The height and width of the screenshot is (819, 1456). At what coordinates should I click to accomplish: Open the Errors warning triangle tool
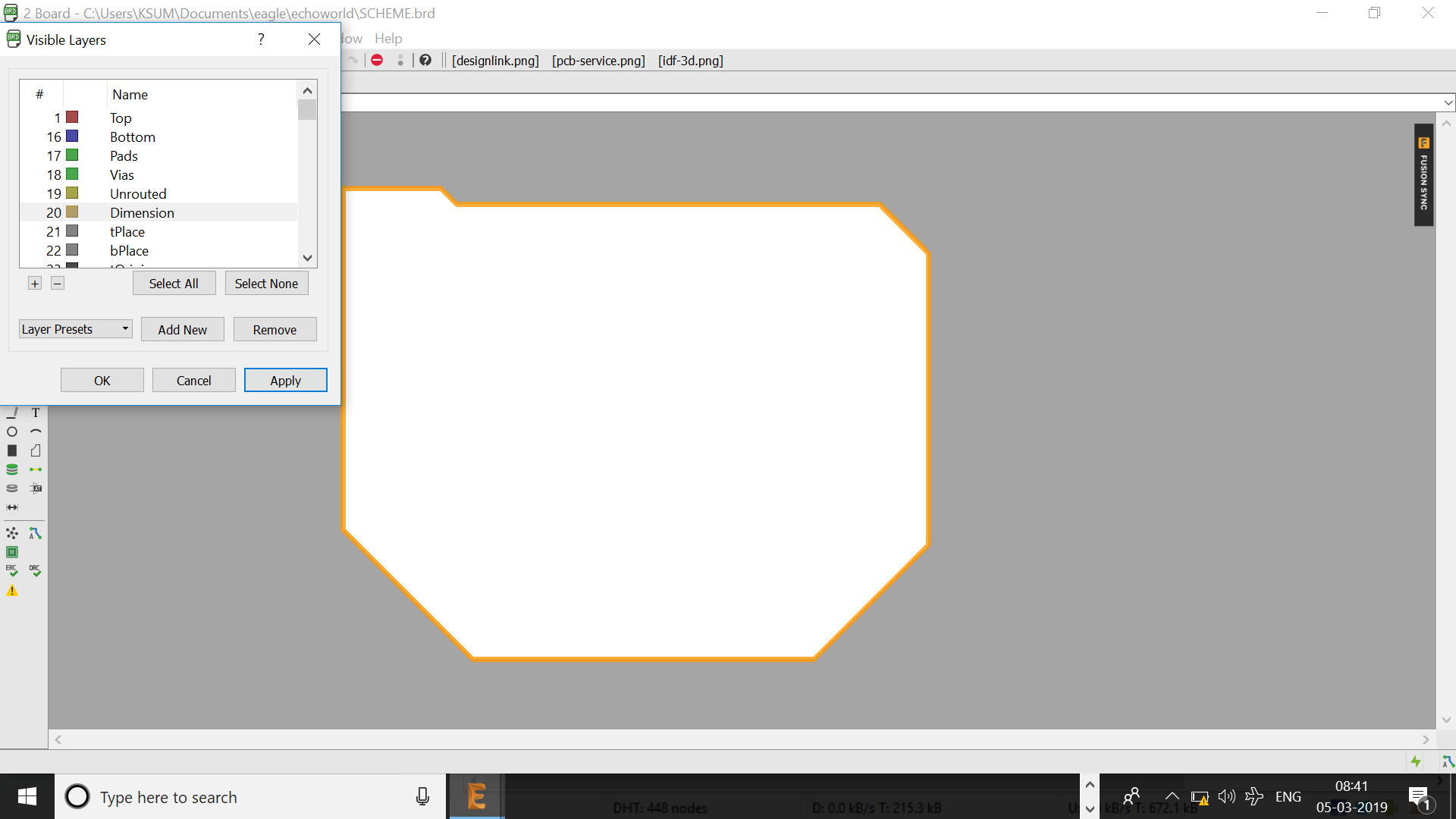pos(12,591)
